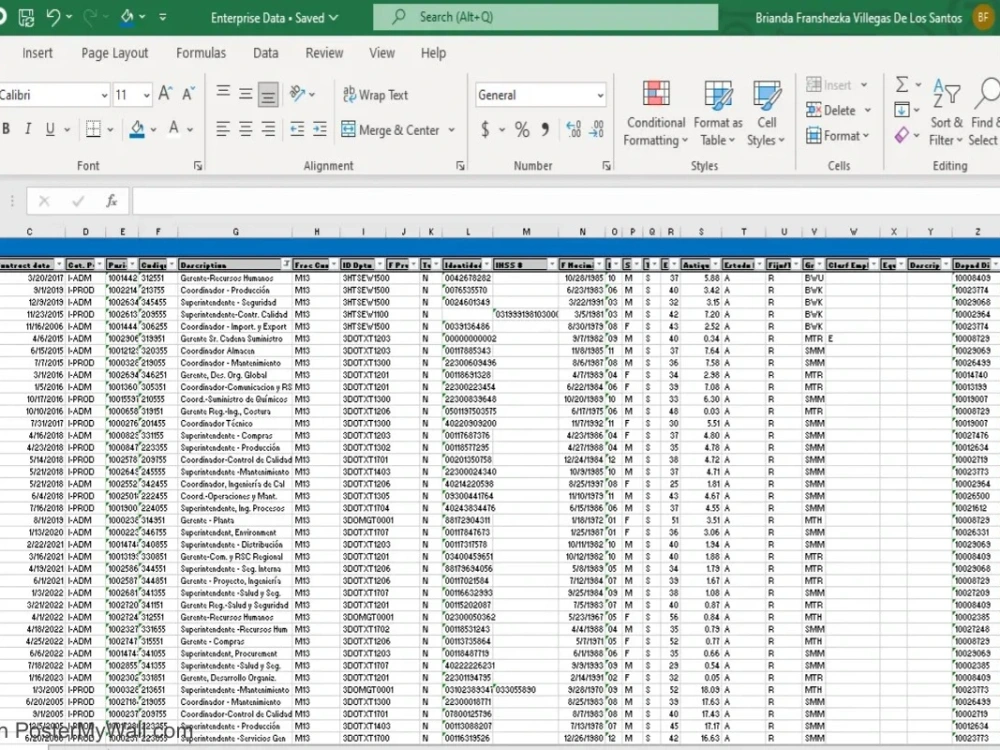Toggle Bold formatting
This screenshot has width=1000, height=750.
[x=6, y=129]
